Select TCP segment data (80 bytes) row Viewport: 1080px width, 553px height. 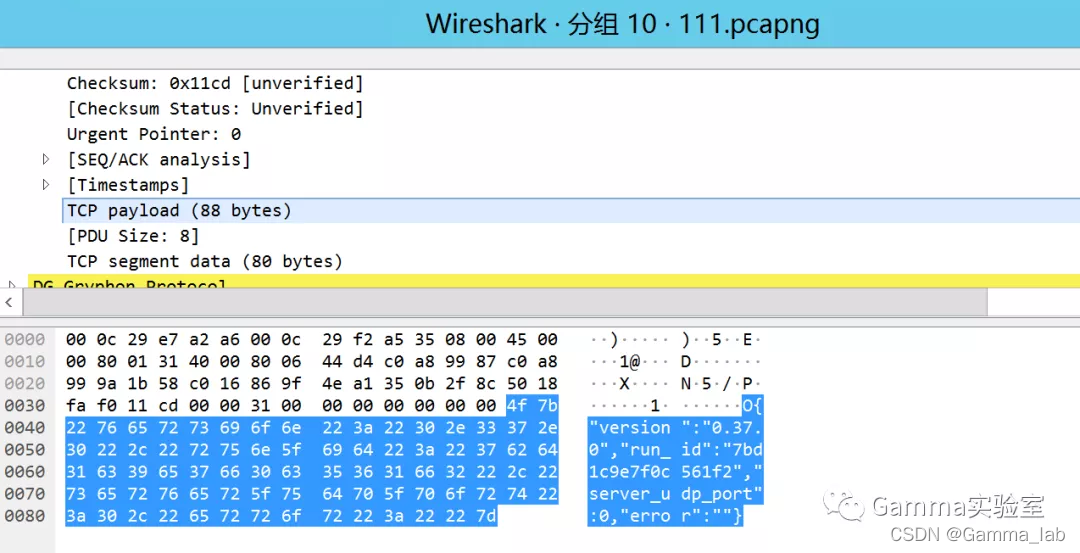204,262
